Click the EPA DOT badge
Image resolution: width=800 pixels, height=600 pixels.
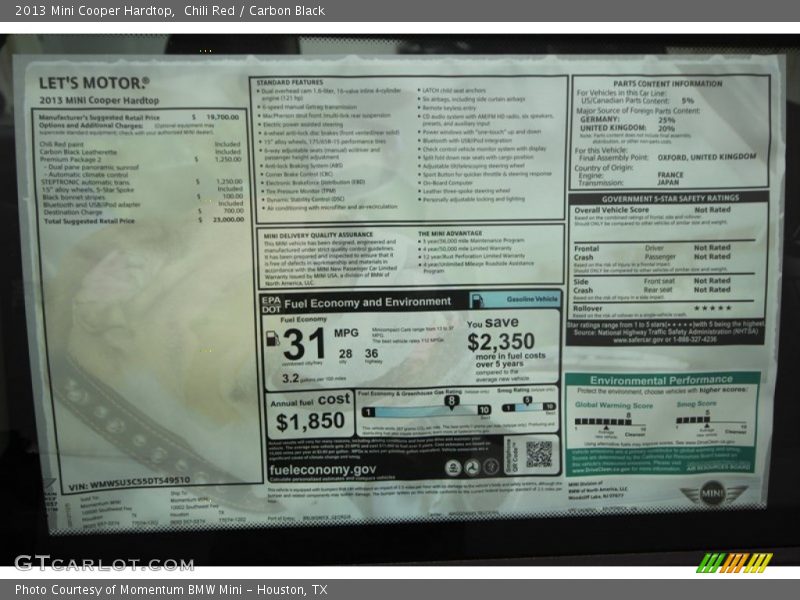[271, 304]
